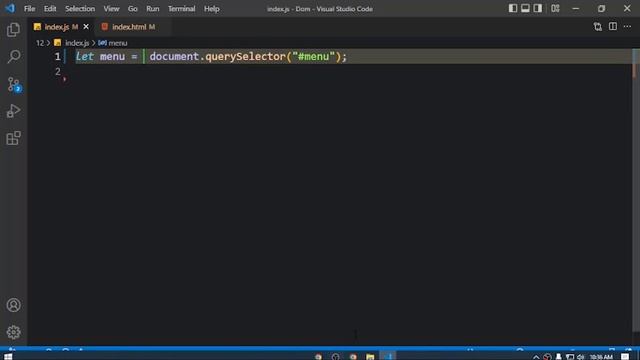The width and height of the screenshot is (640, 360).
Task: Click line number 2 in gutter
Action: 58,71
